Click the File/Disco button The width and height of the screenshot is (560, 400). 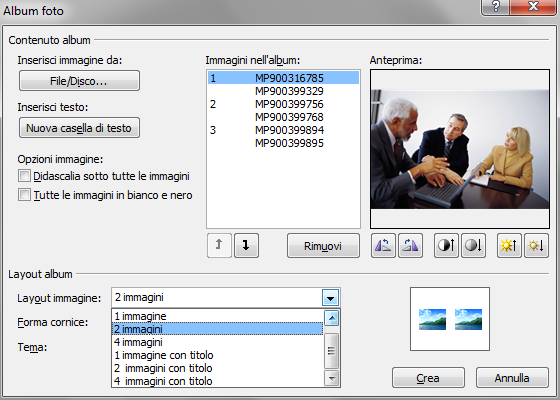pos(79,81)
